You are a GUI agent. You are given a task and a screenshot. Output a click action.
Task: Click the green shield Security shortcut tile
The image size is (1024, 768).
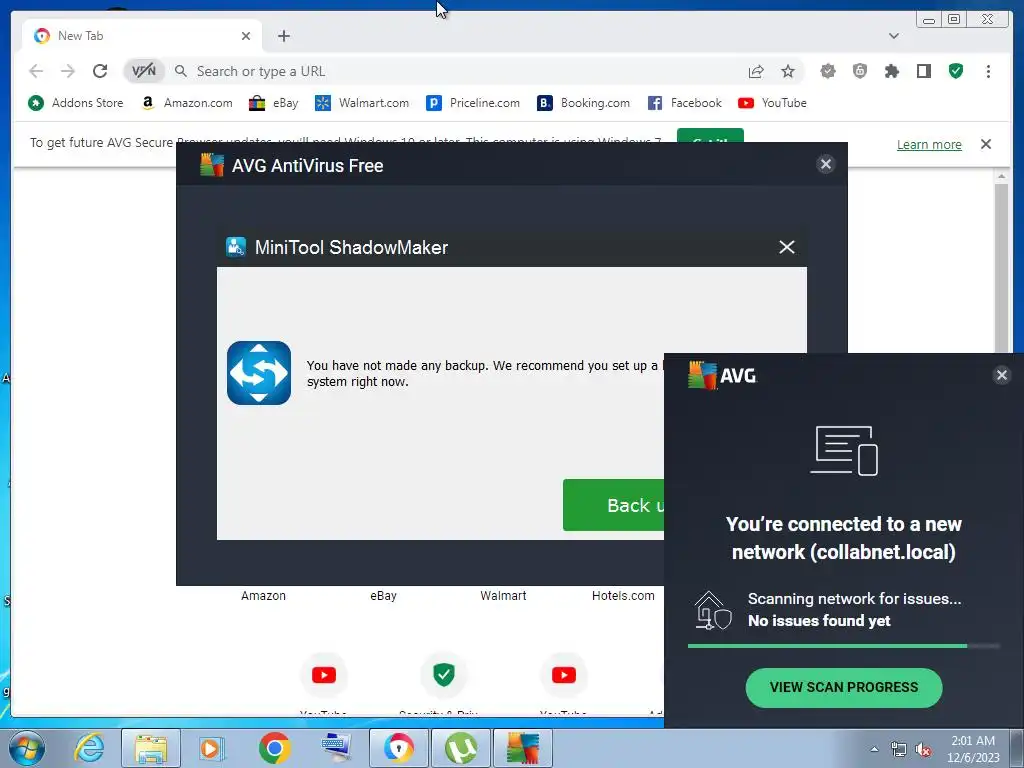click(444, 675)
